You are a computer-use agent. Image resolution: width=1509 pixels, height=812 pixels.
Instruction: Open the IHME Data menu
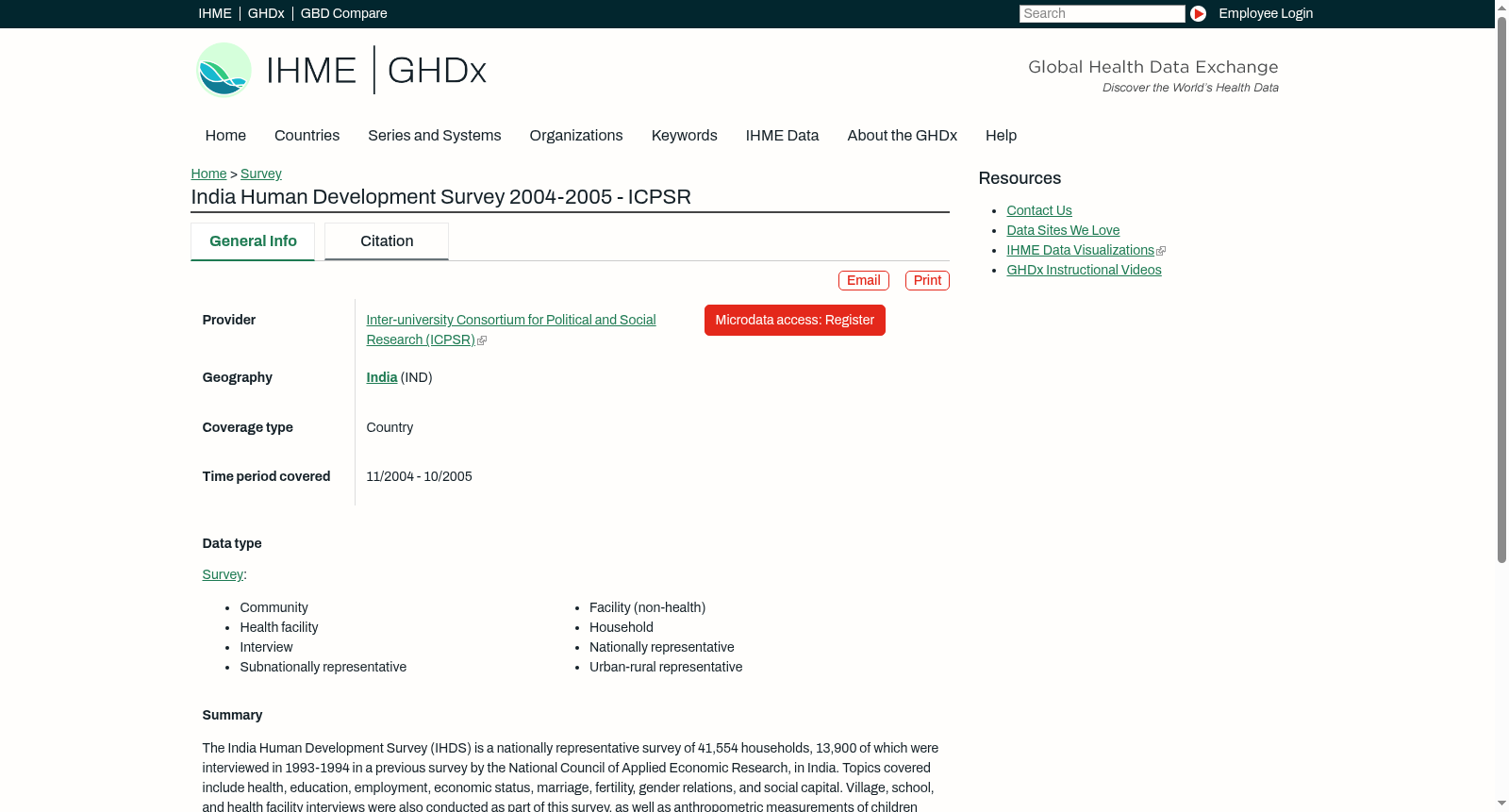click(x=782, y=136)
